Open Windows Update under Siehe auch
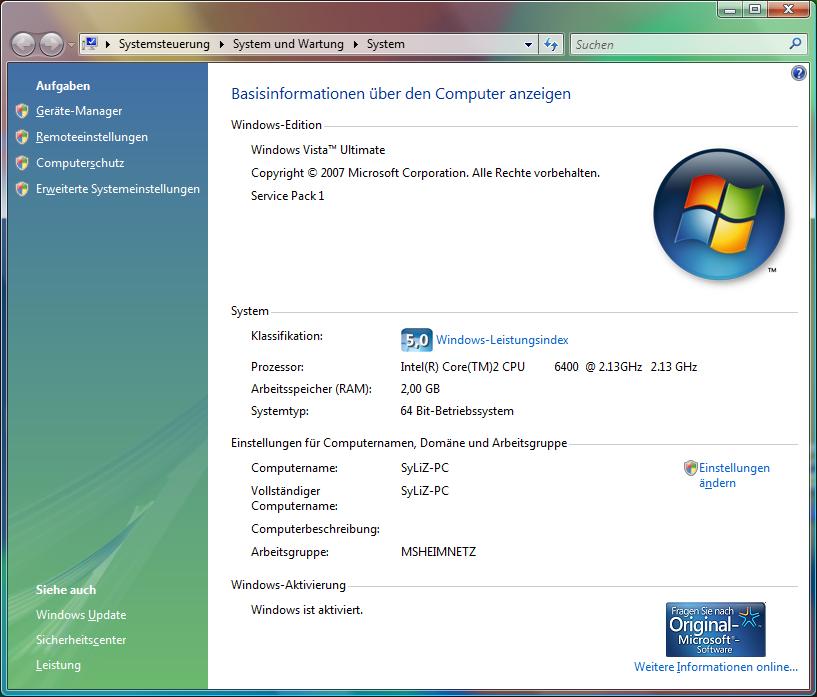The image size is (817, 697). [x=81, y=615]
